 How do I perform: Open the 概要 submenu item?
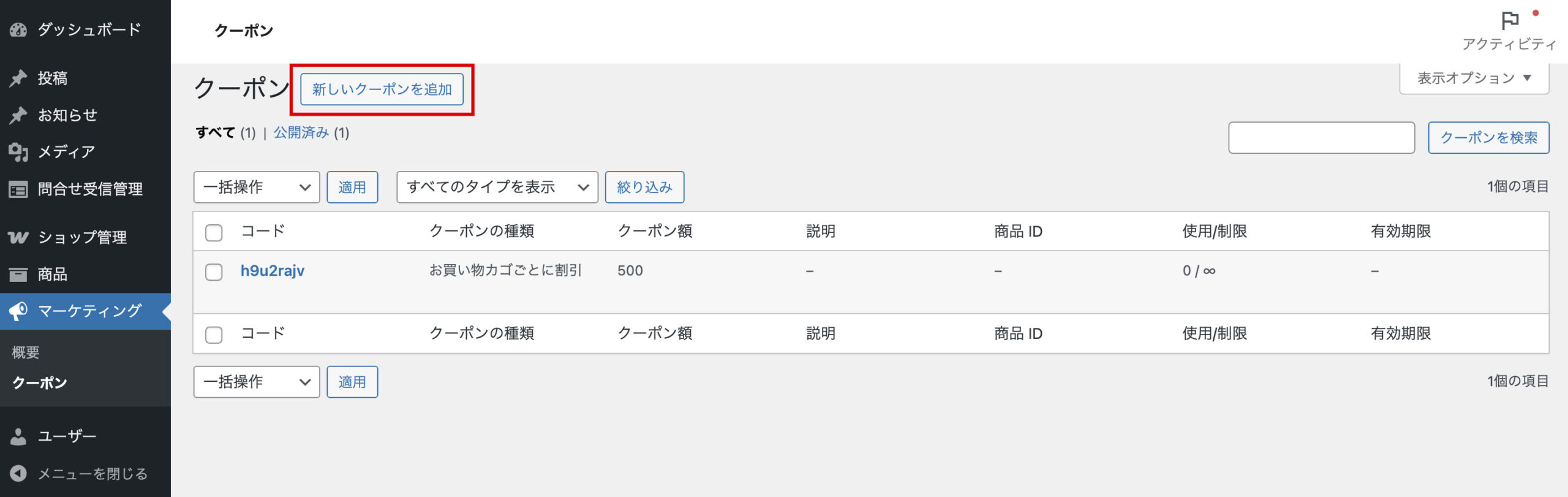point(26,352)
